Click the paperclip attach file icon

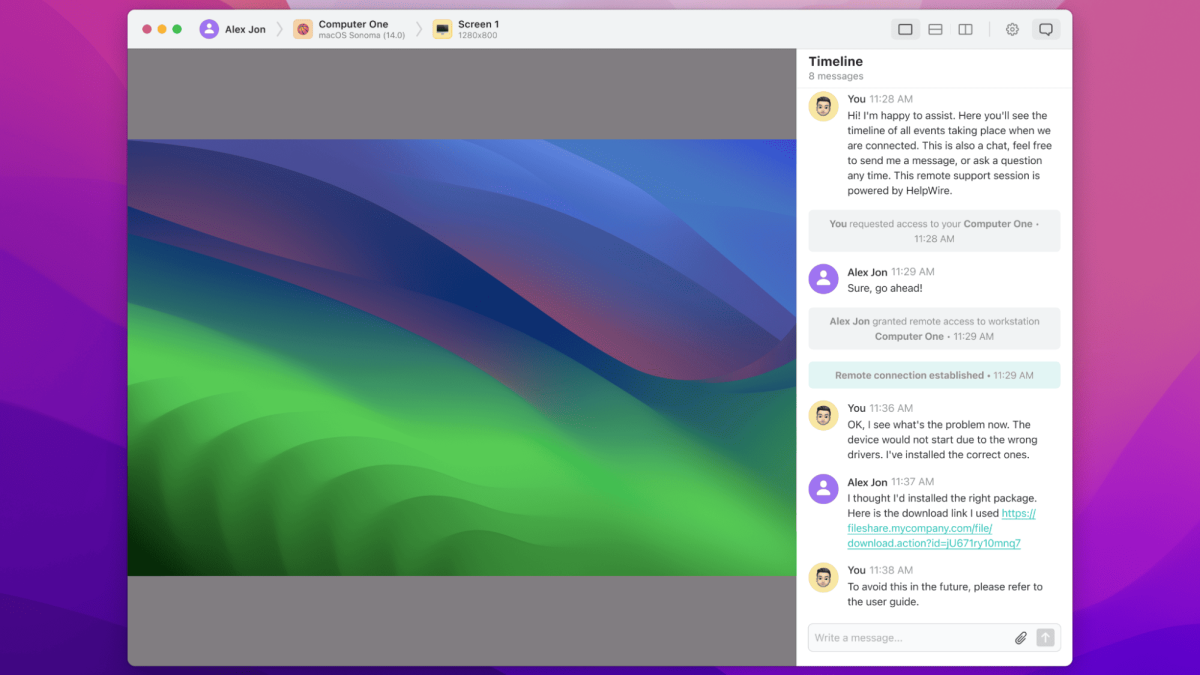point(1021,638)
